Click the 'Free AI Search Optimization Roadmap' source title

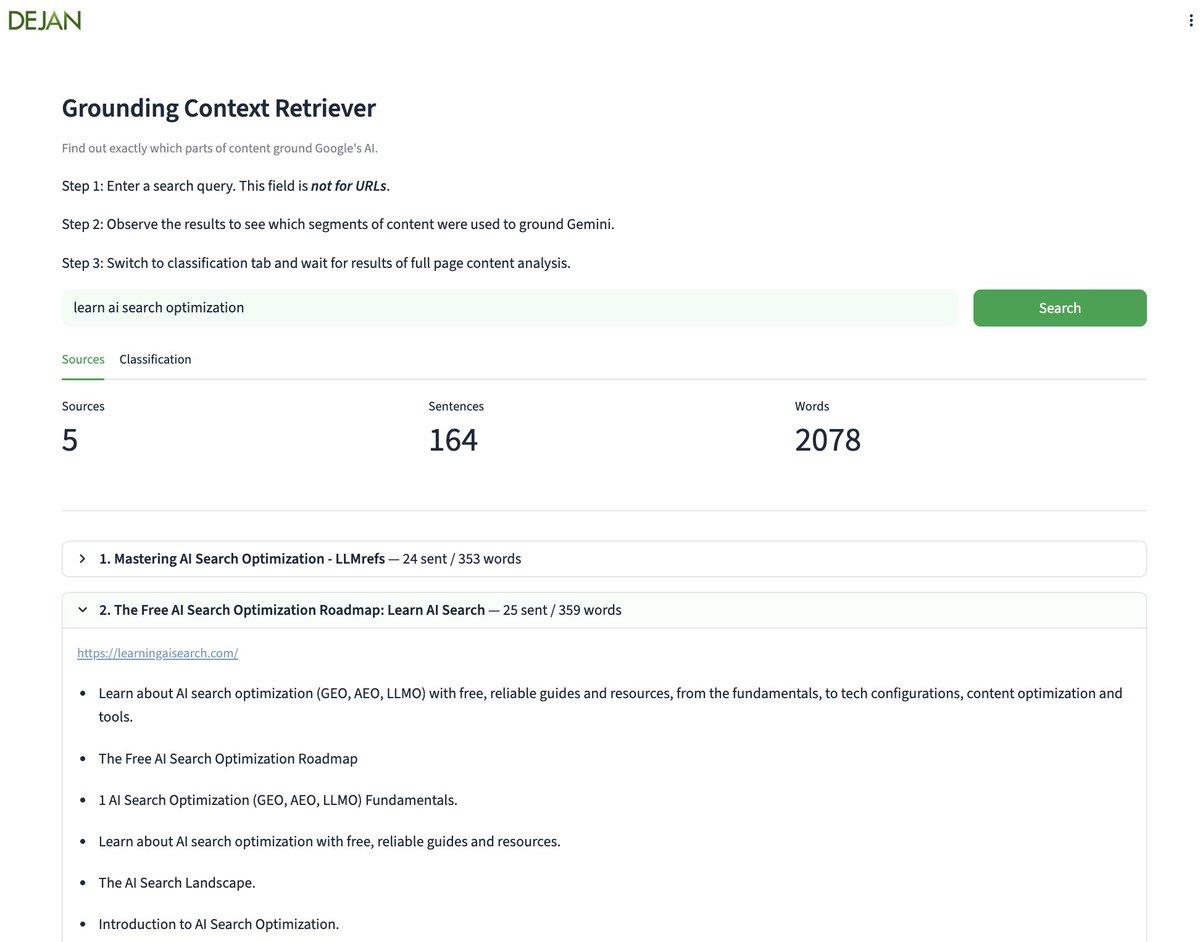click(x=299, y=610)
